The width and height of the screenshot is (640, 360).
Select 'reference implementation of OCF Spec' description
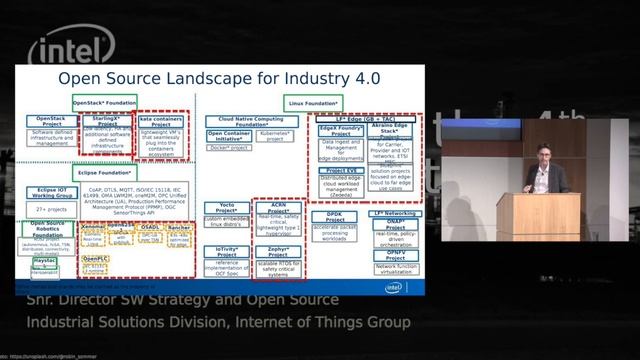(227, 268)
